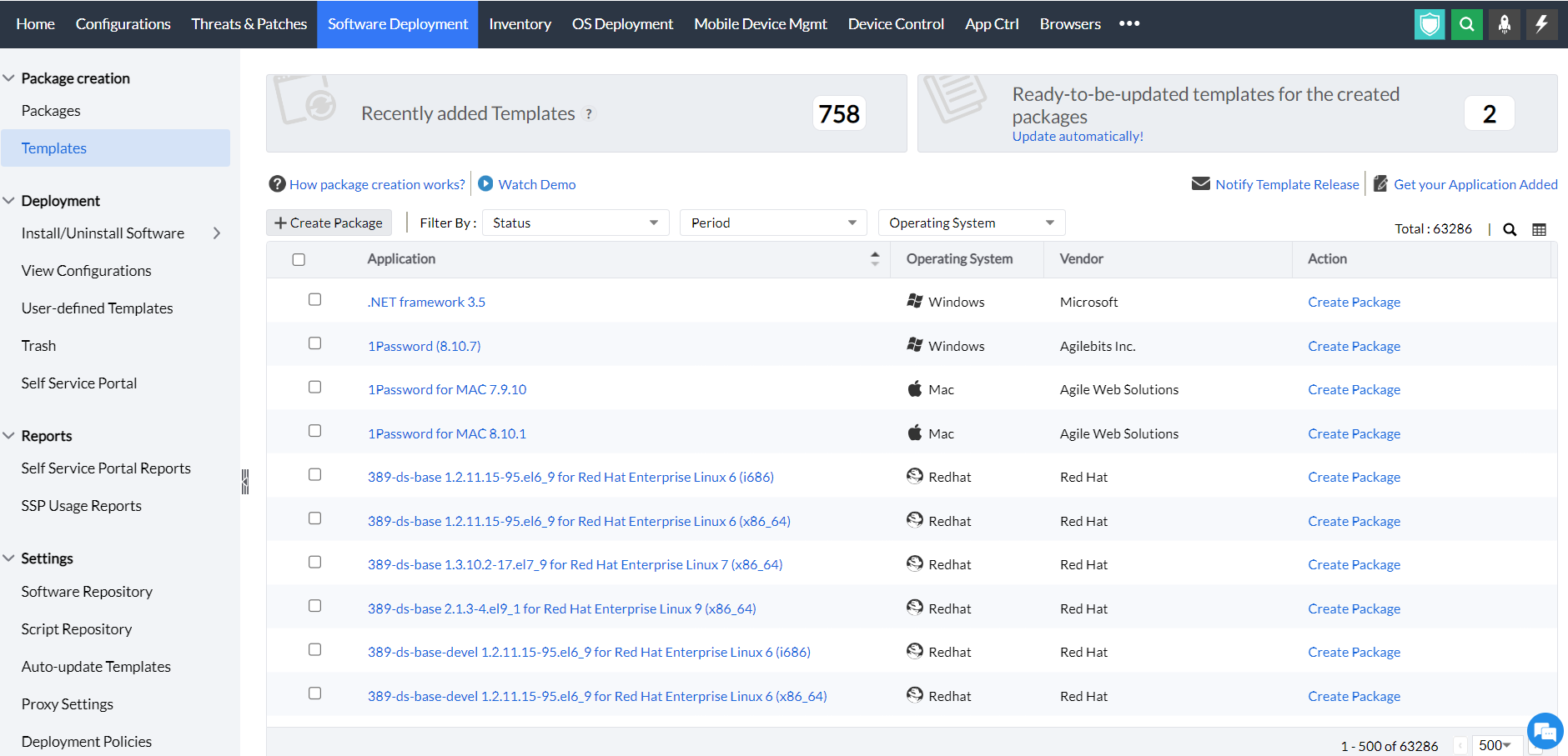The width and height of the screenshot is (1568, 756).
Task: Click the lightning bolt quick actions icon
Action: point(1542,24)
